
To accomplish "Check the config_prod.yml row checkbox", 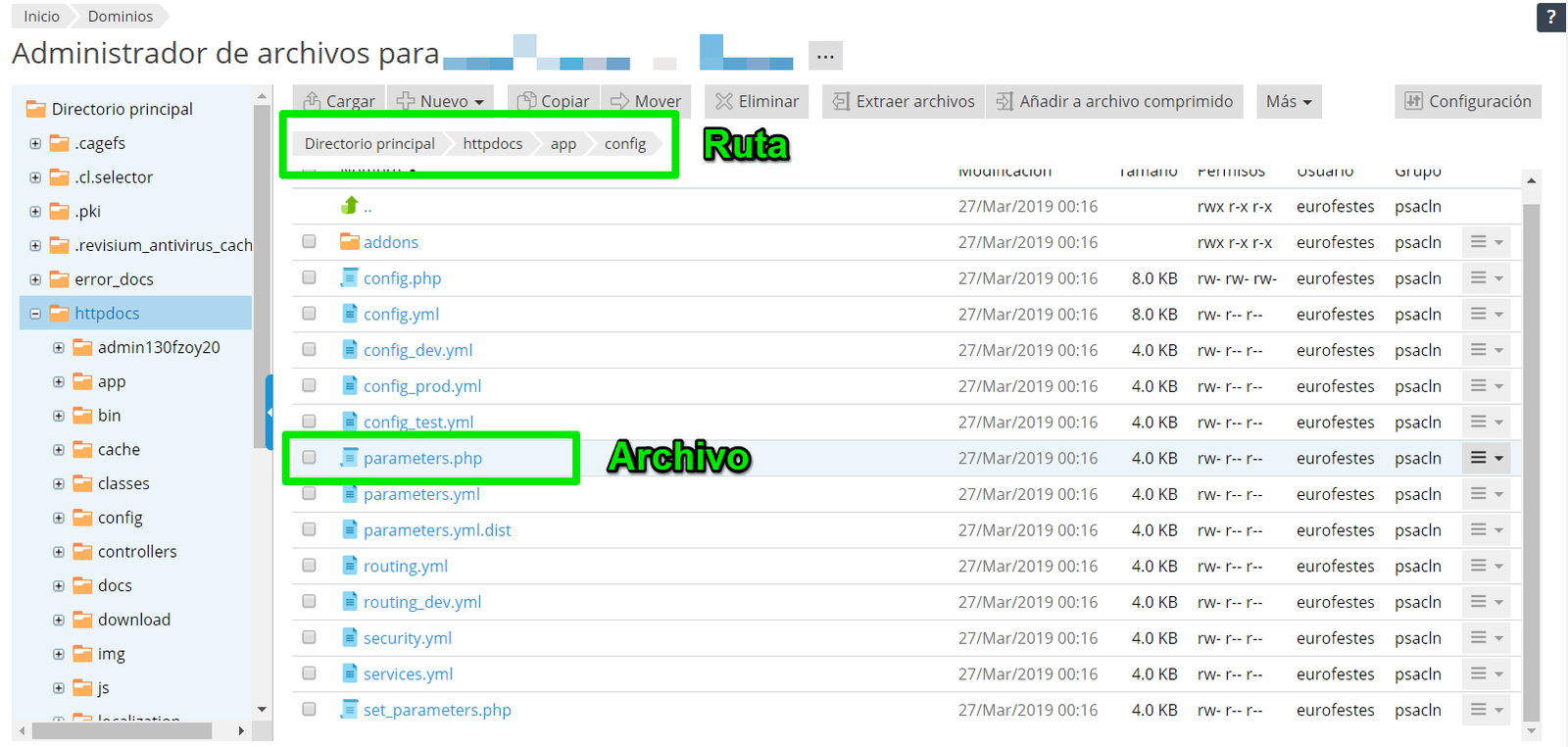I will [x=309, y=385].
